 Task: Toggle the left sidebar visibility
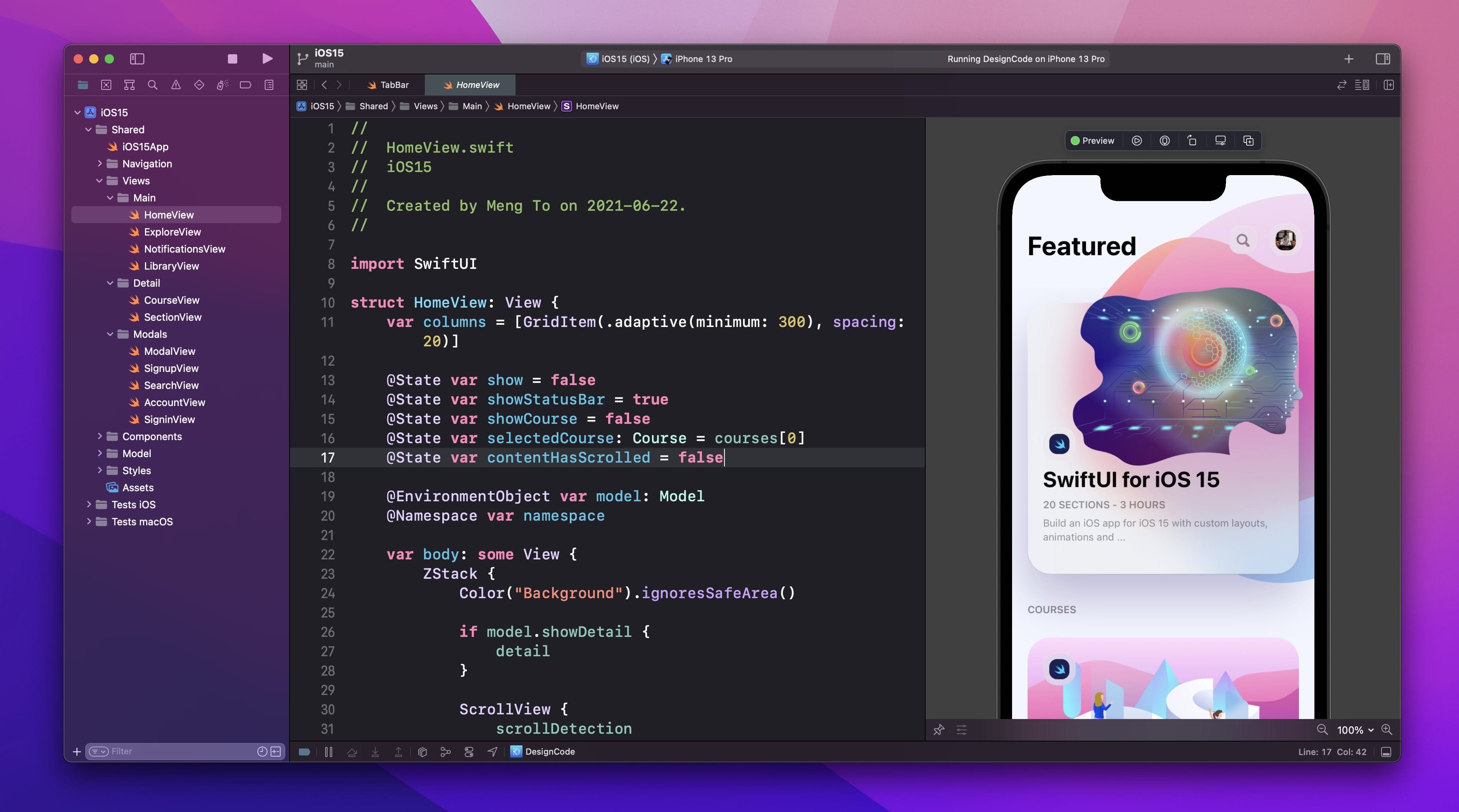pos(137,59)
